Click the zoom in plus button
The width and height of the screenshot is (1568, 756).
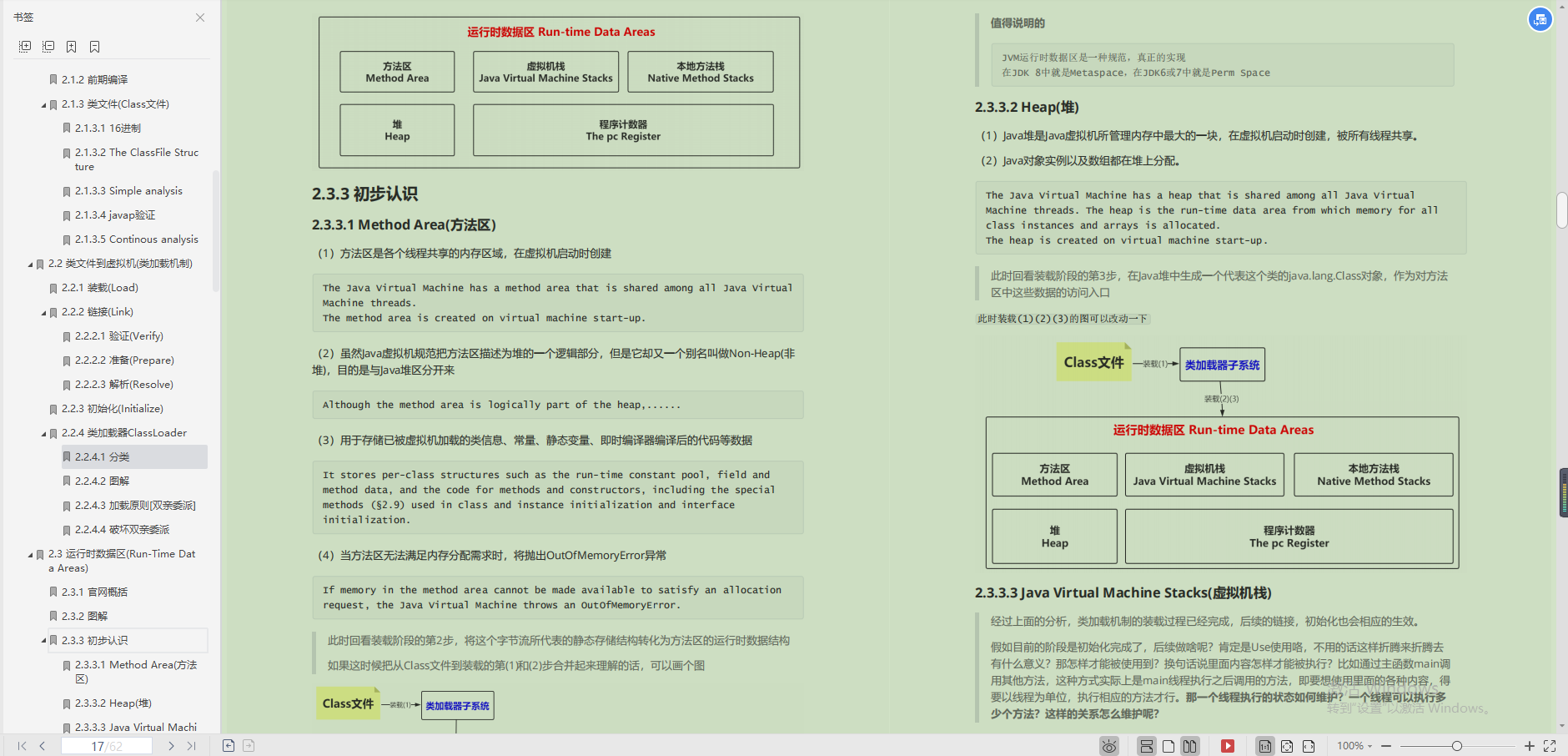coord(1529,746)
